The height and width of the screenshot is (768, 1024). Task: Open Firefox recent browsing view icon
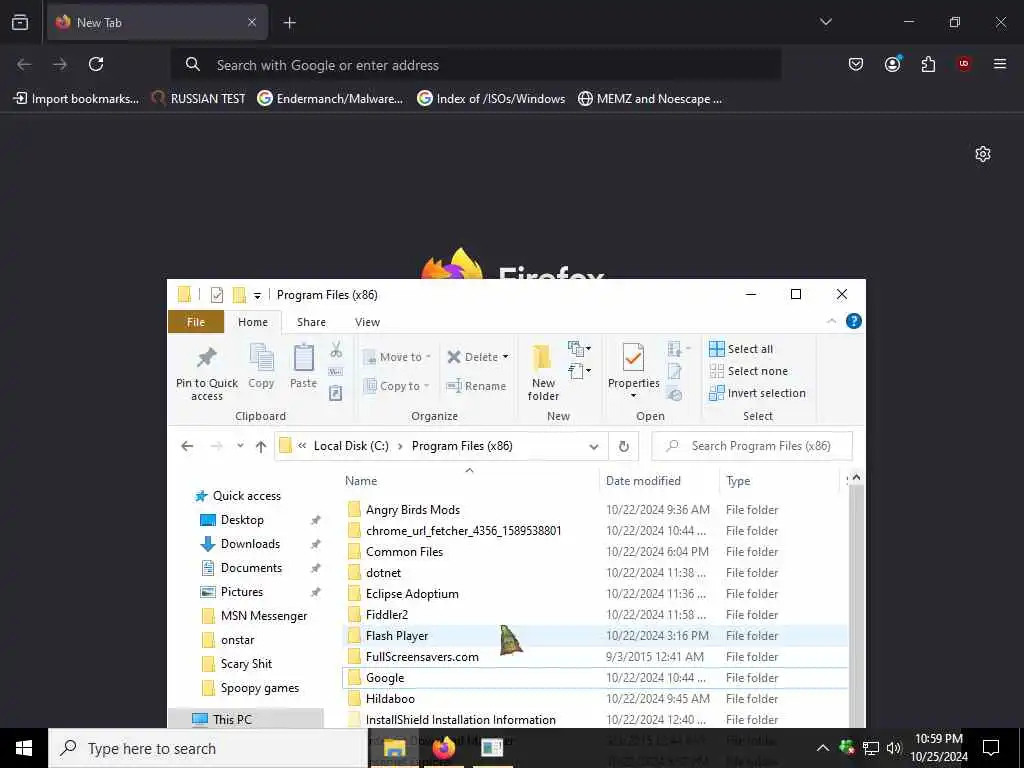[x=20, y=23]
